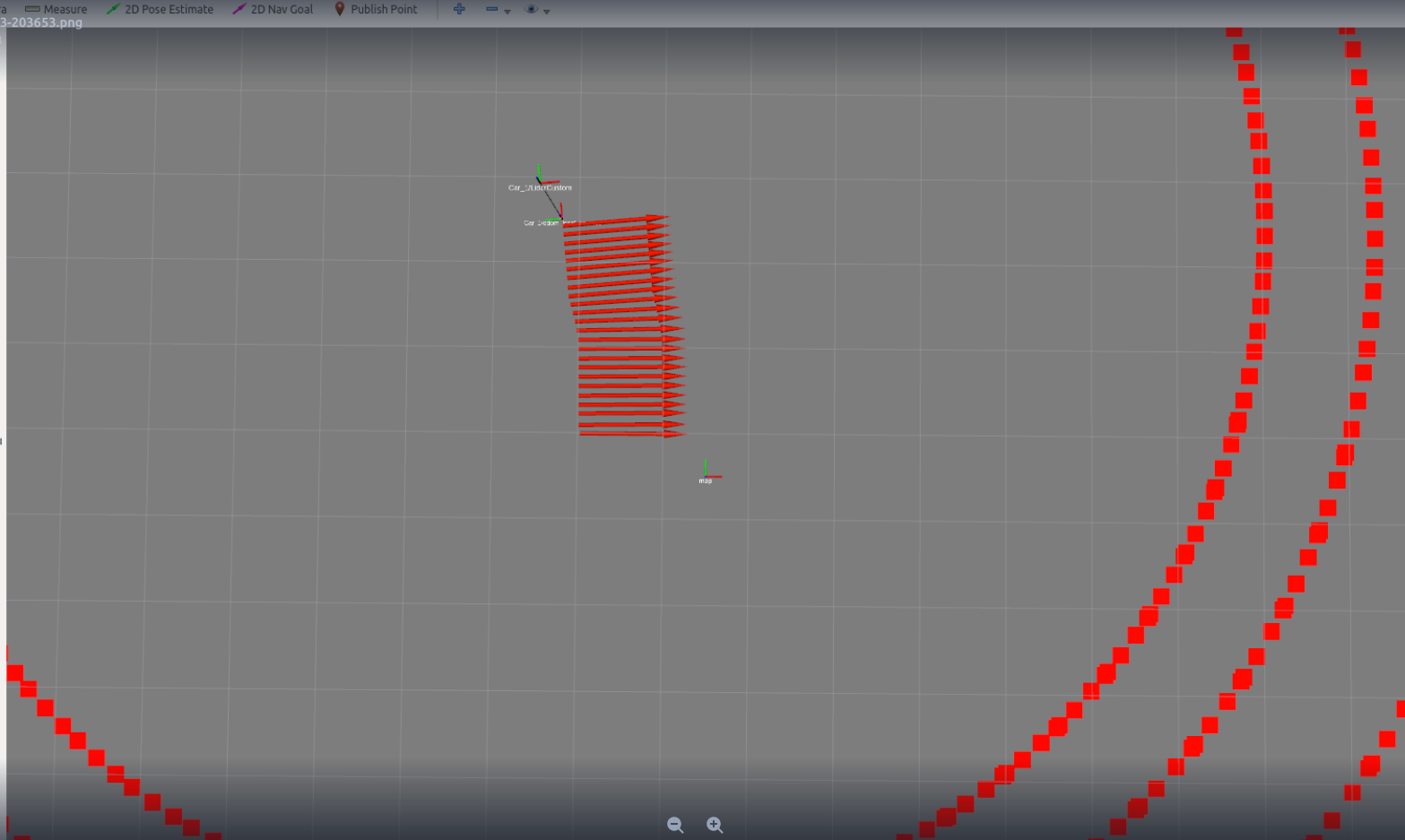Click the partially visible tool at top left
This screenshot has height=840, width=1405.
(x=4, y=9)
